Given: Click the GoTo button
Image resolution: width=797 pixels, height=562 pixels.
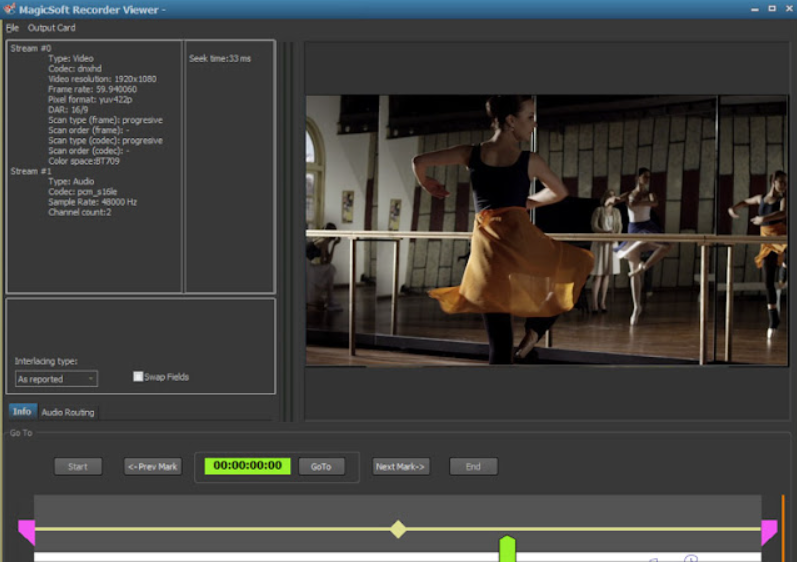Looking at the screenshot, I should coord(321,466).
